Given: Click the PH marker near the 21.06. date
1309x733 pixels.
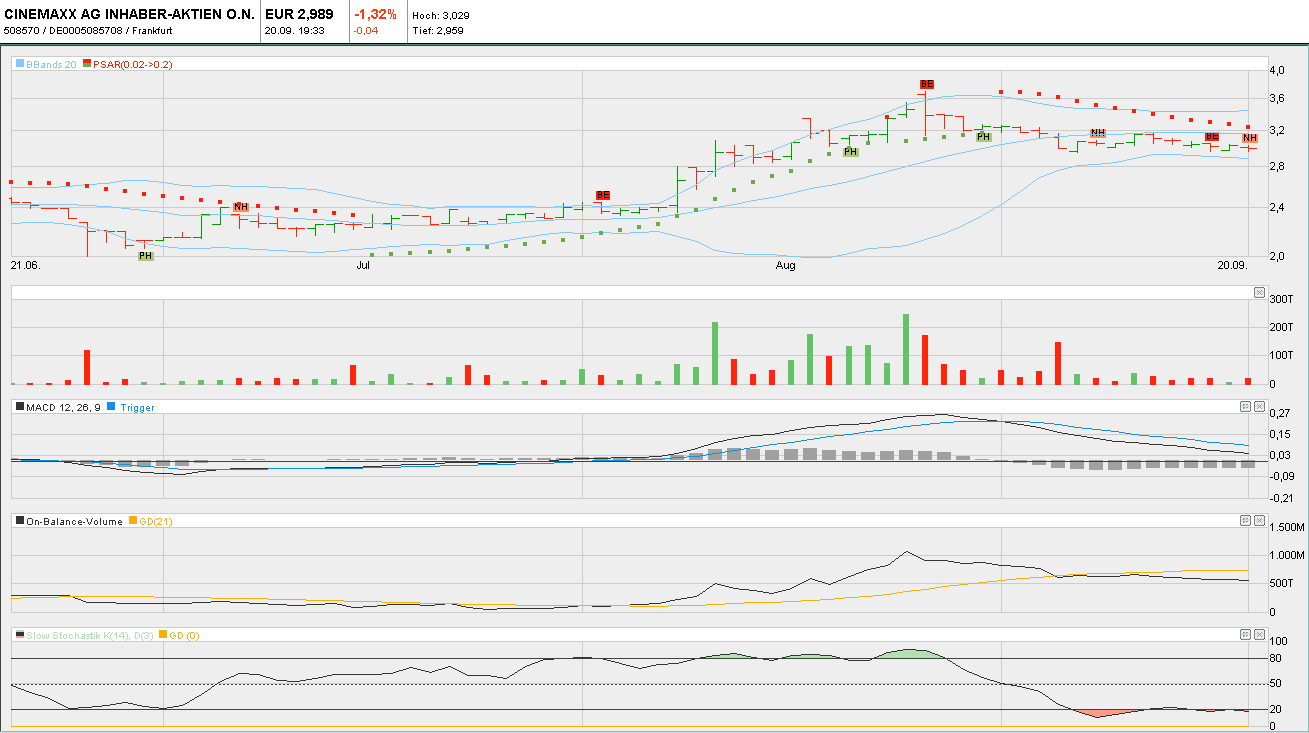Looking at the screenshot, I should pyautogui.click(x=146, y=256).
